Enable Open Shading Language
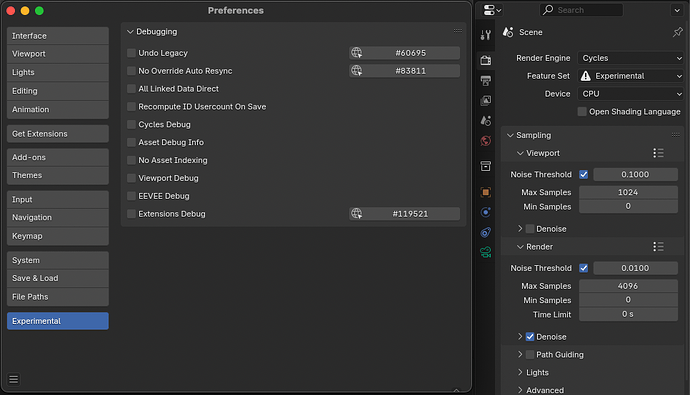Screen dimensions: 690x395 pyautogui.click(x=582, y=112)
